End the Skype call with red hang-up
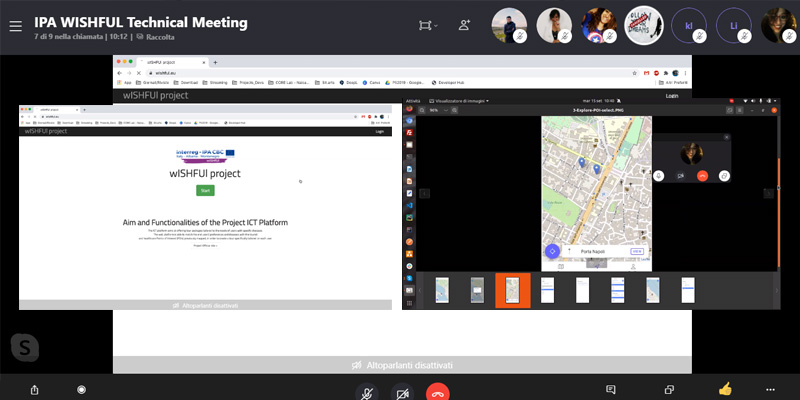800x400 pixels. point(438,393)
